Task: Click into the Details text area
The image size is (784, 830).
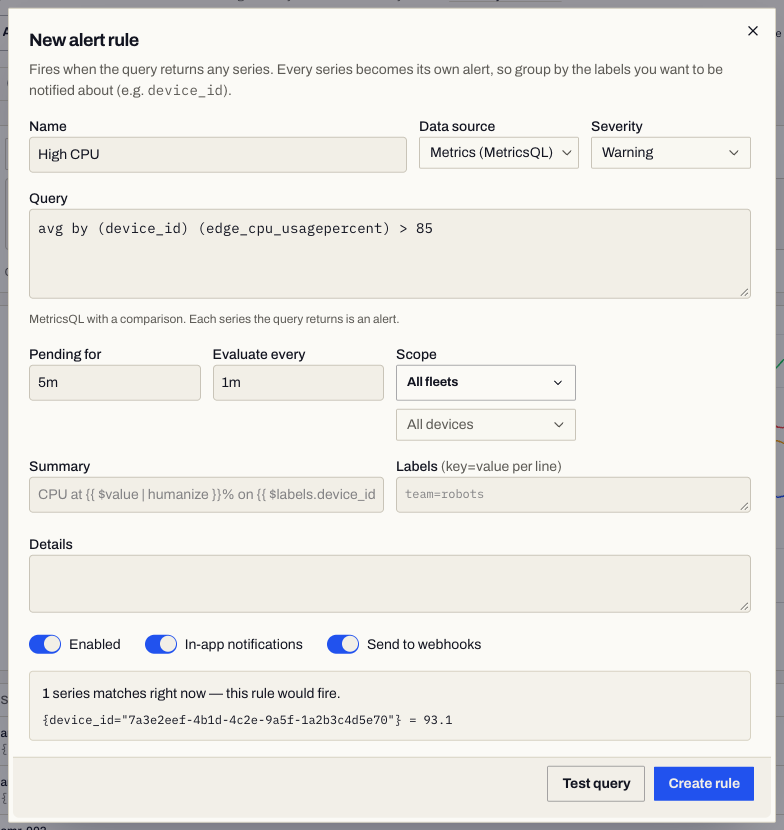Action: 390,583
